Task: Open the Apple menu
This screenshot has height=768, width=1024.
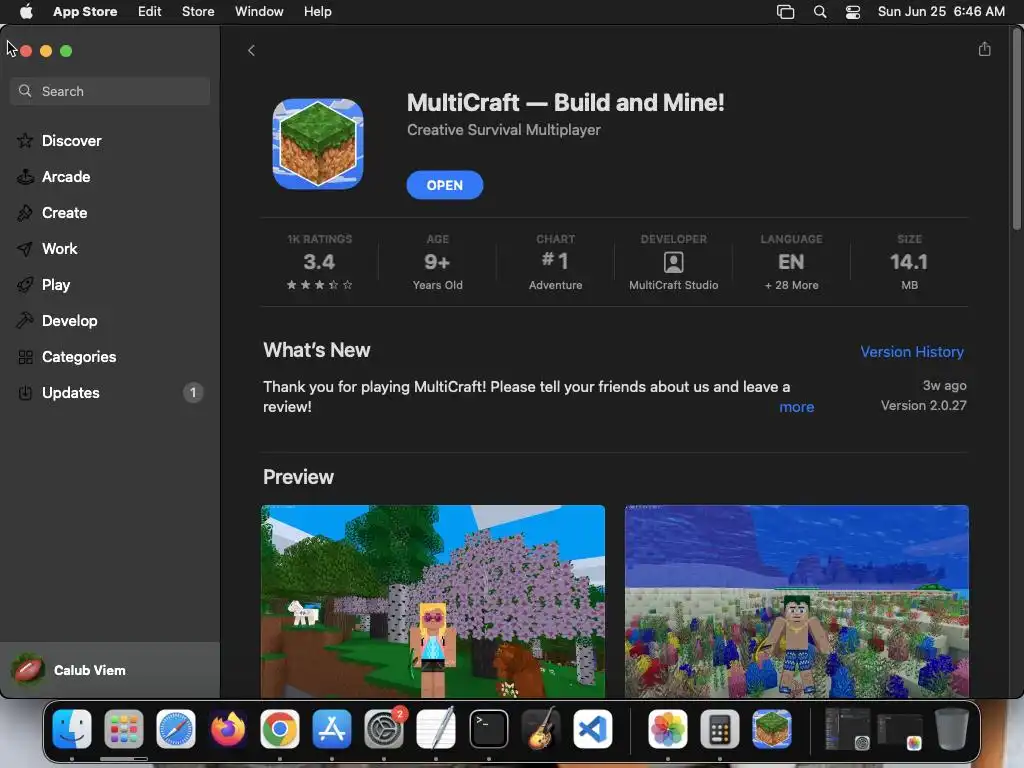Action: click(x=26, y=11)
